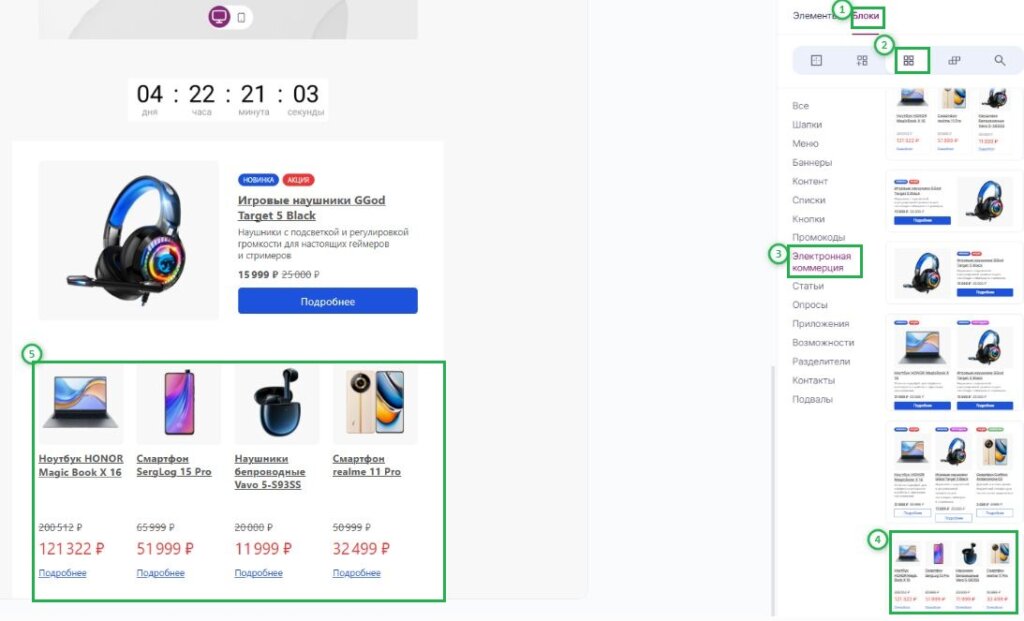
Task: Open Подробнее link under Смартфон realme 11 Pro
Action: pyautogui.click(x=356, y=573)
